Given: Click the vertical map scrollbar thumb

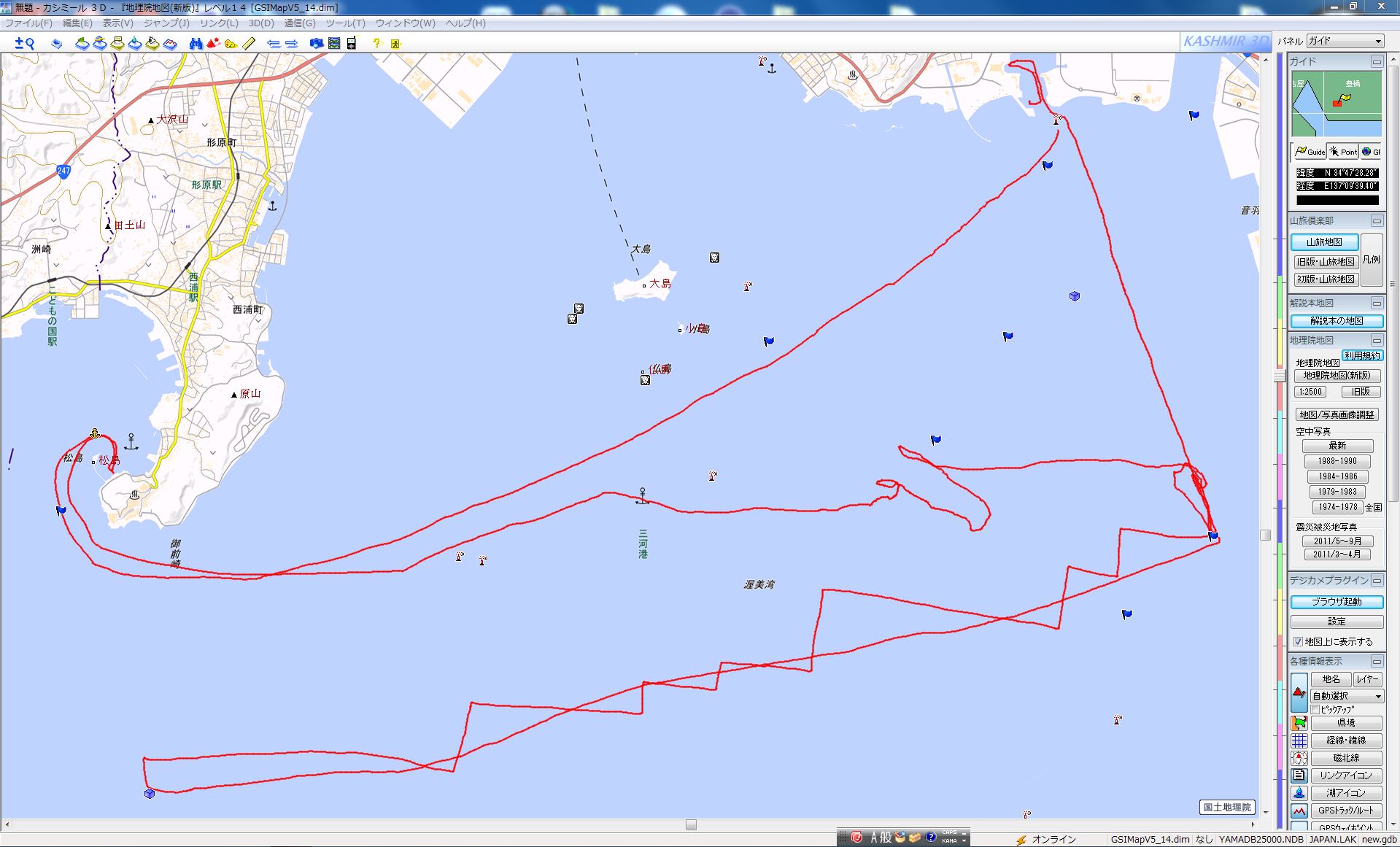Looking at the screenshot, I should tap(1266, 535).
